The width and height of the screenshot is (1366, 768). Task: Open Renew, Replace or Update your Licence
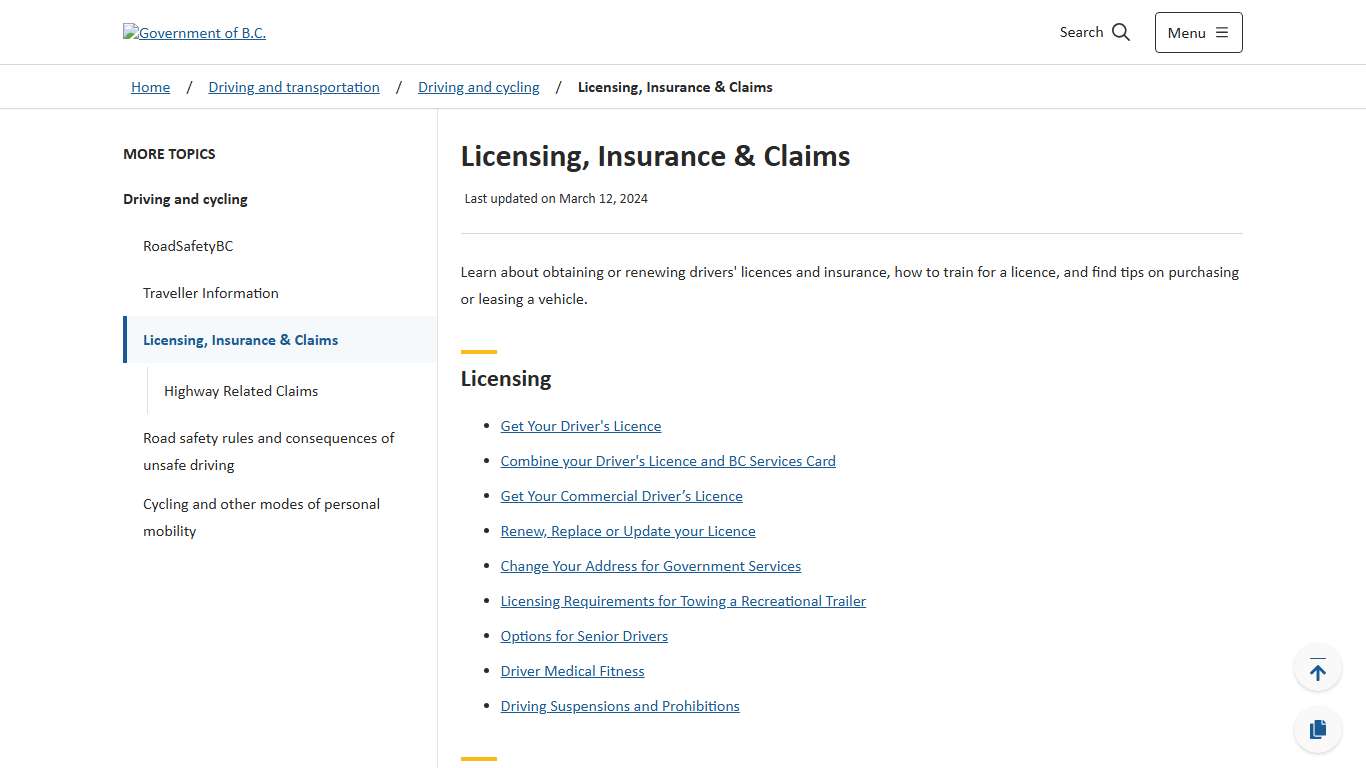628,531
